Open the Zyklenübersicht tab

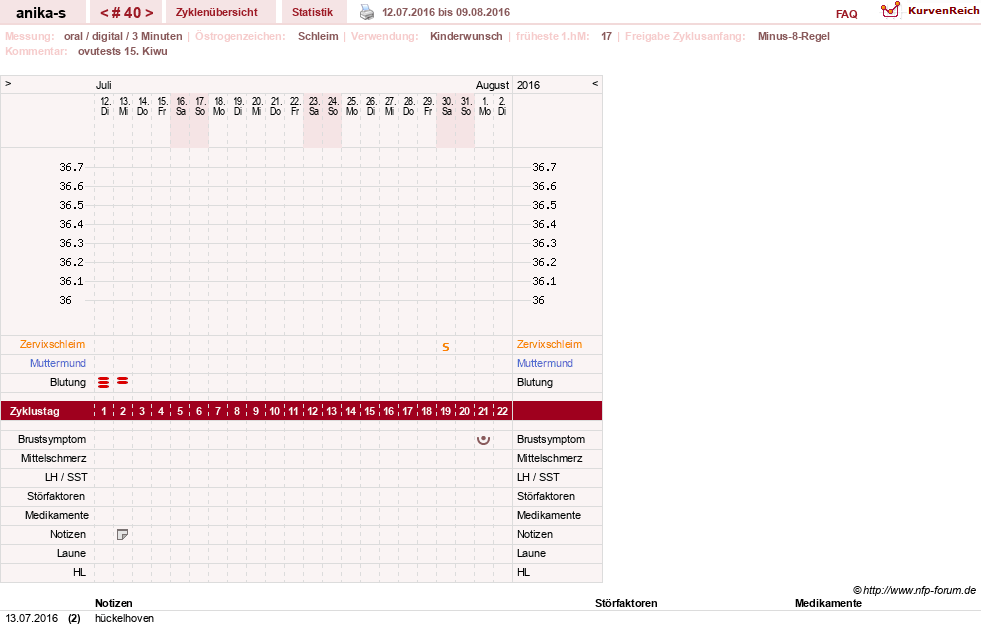[x=216, y=12]
